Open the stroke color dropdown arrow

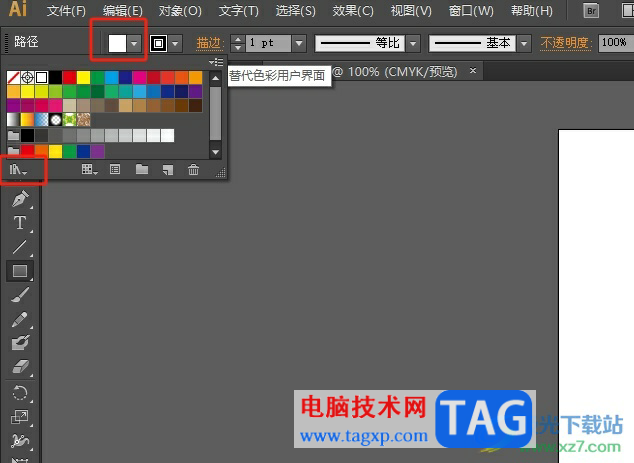tap(175, 43)
